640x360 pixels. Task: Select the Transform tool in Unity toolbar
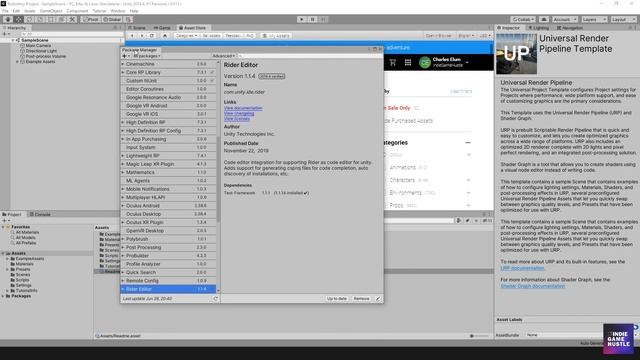[61, 20]
